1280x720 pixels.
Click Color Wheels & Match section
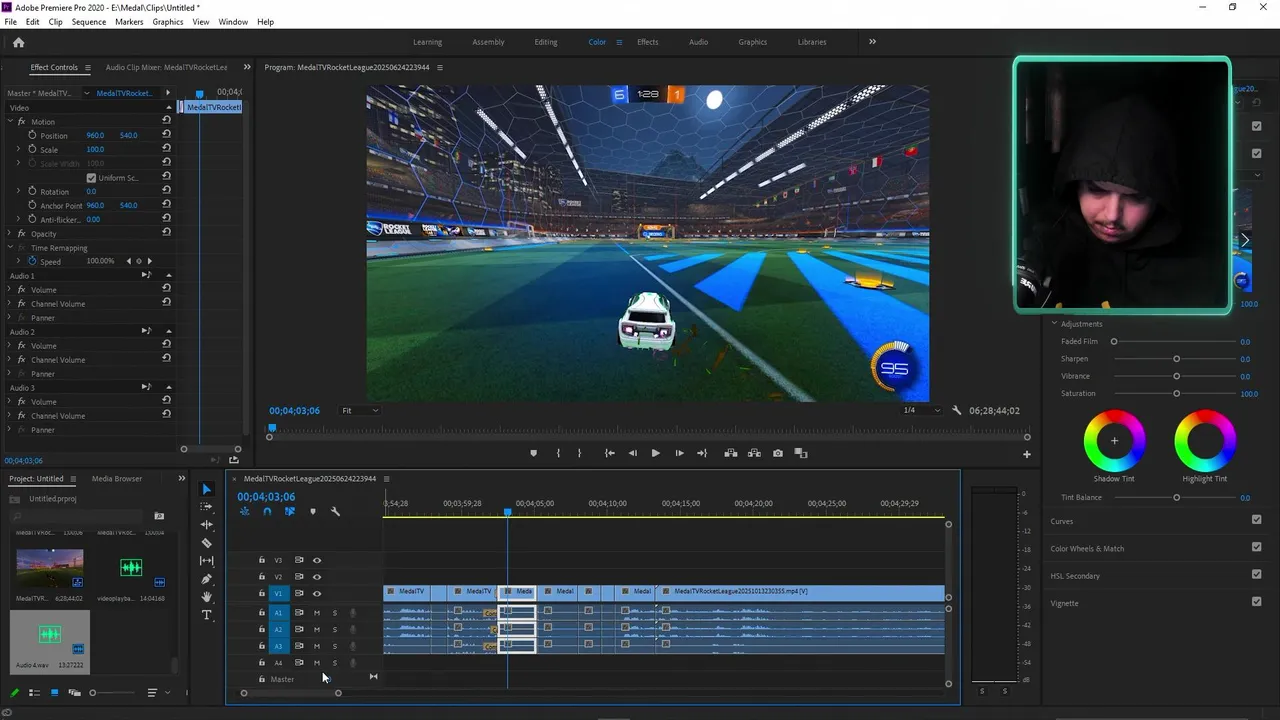1087,548
